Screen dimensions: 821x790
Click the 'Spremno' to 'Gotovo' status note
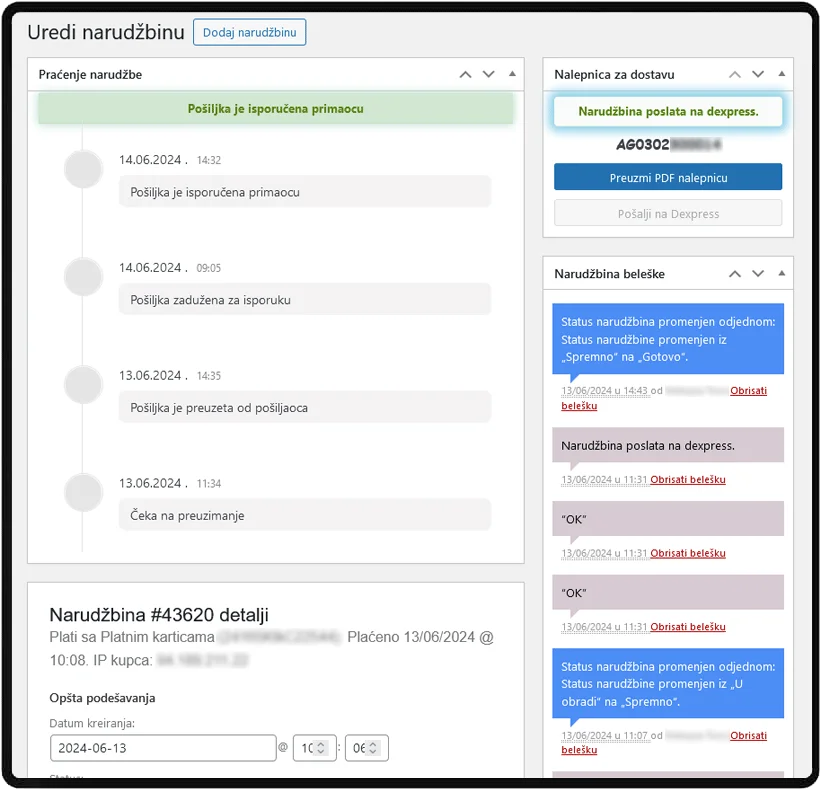(x=668, y=339)
